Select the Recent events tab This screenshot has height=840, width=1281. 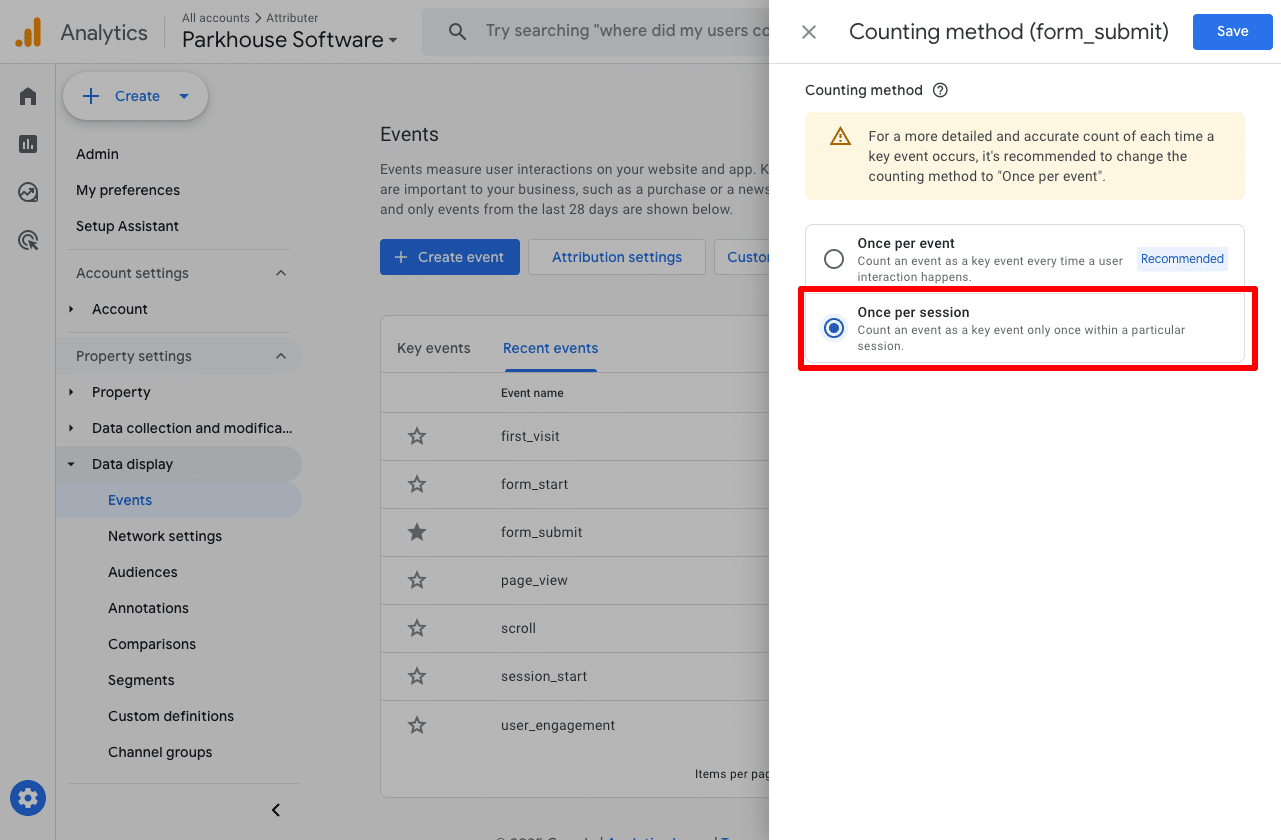550,348
